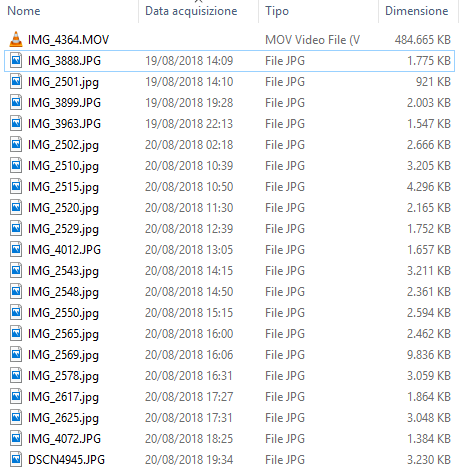Image resolution: width=472 pixels, height=469 pixels.
Task: Click the date 20/08/2018 02:18
Action: coord(189,145)
